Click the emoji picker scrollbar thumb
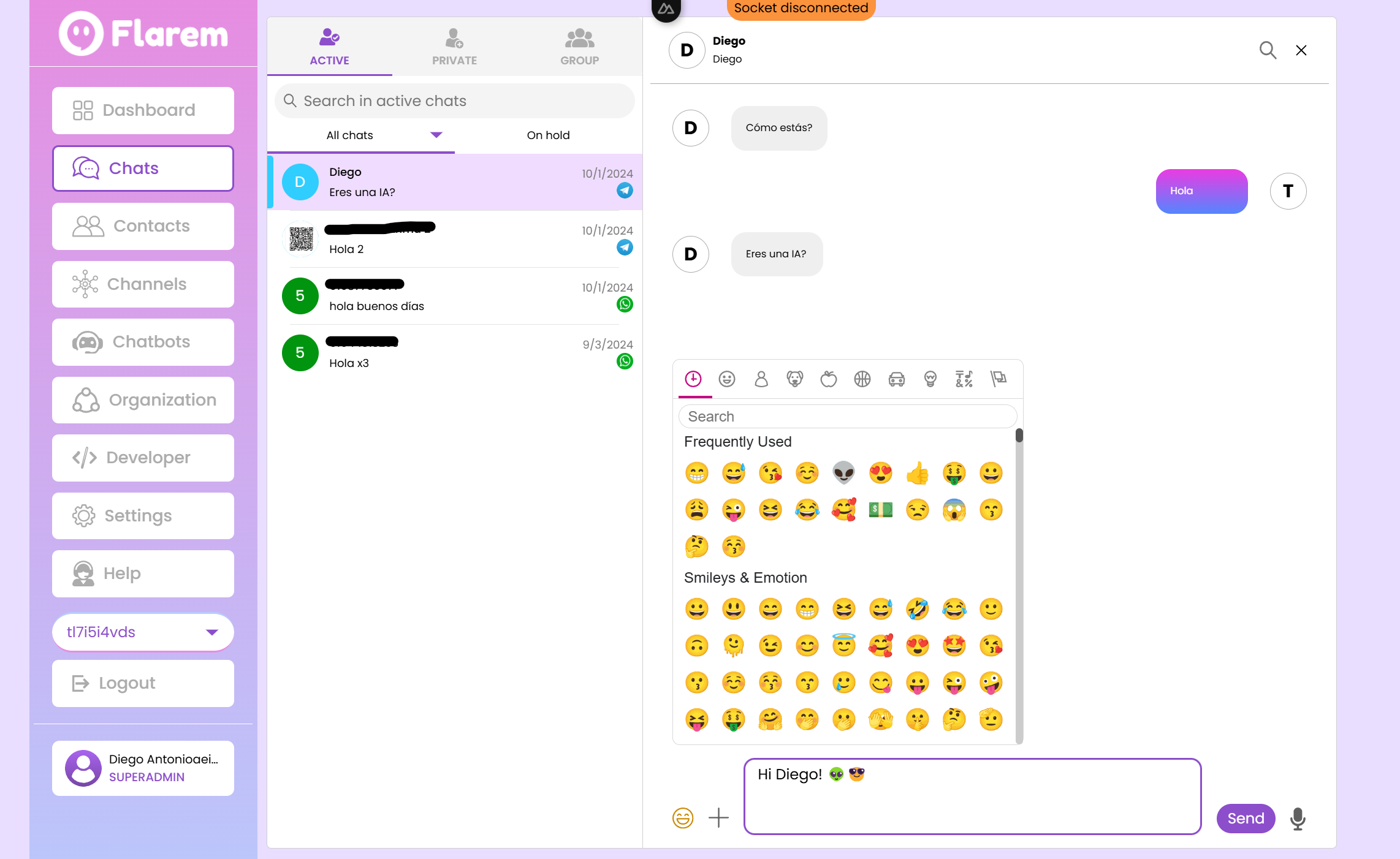This screenshot has height=859, width=1400. click(x=1019, y=436)
